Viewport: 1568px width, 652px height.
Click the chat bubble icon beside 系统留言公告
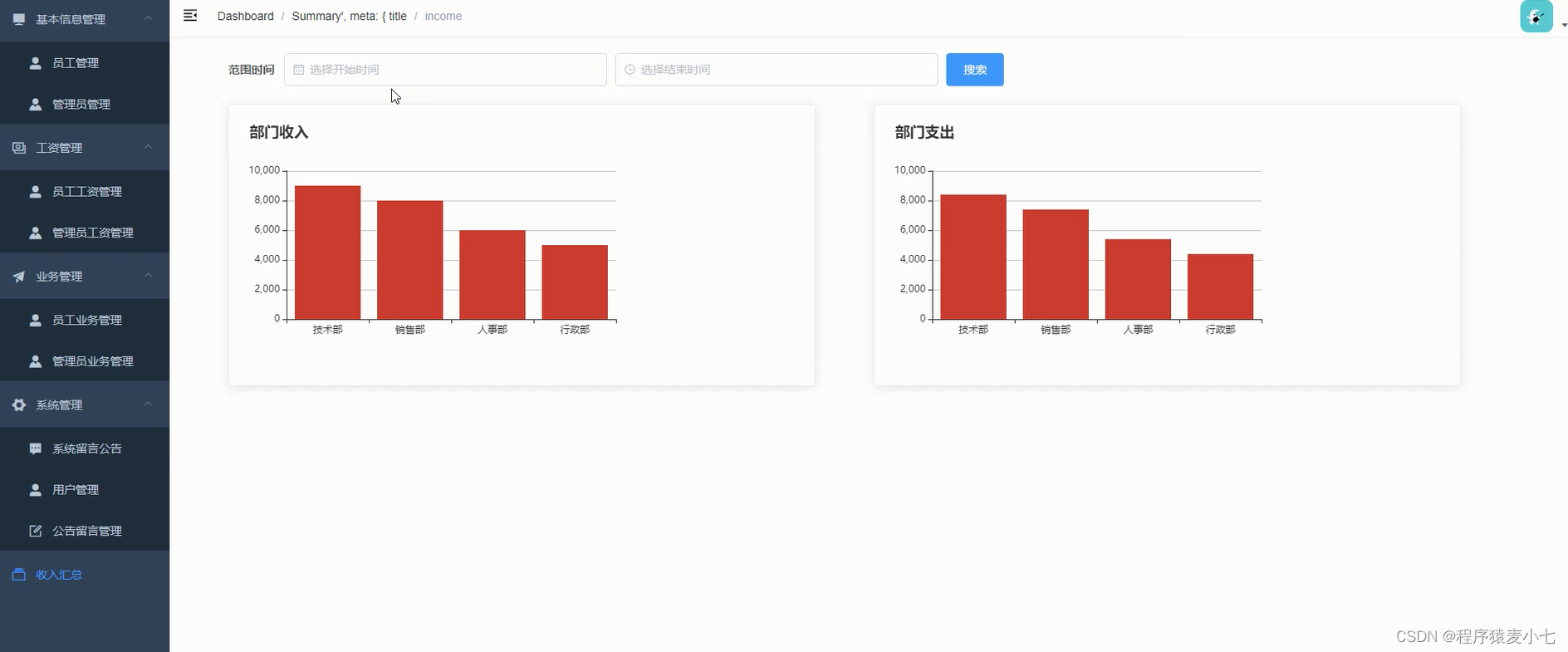(35, 449)
